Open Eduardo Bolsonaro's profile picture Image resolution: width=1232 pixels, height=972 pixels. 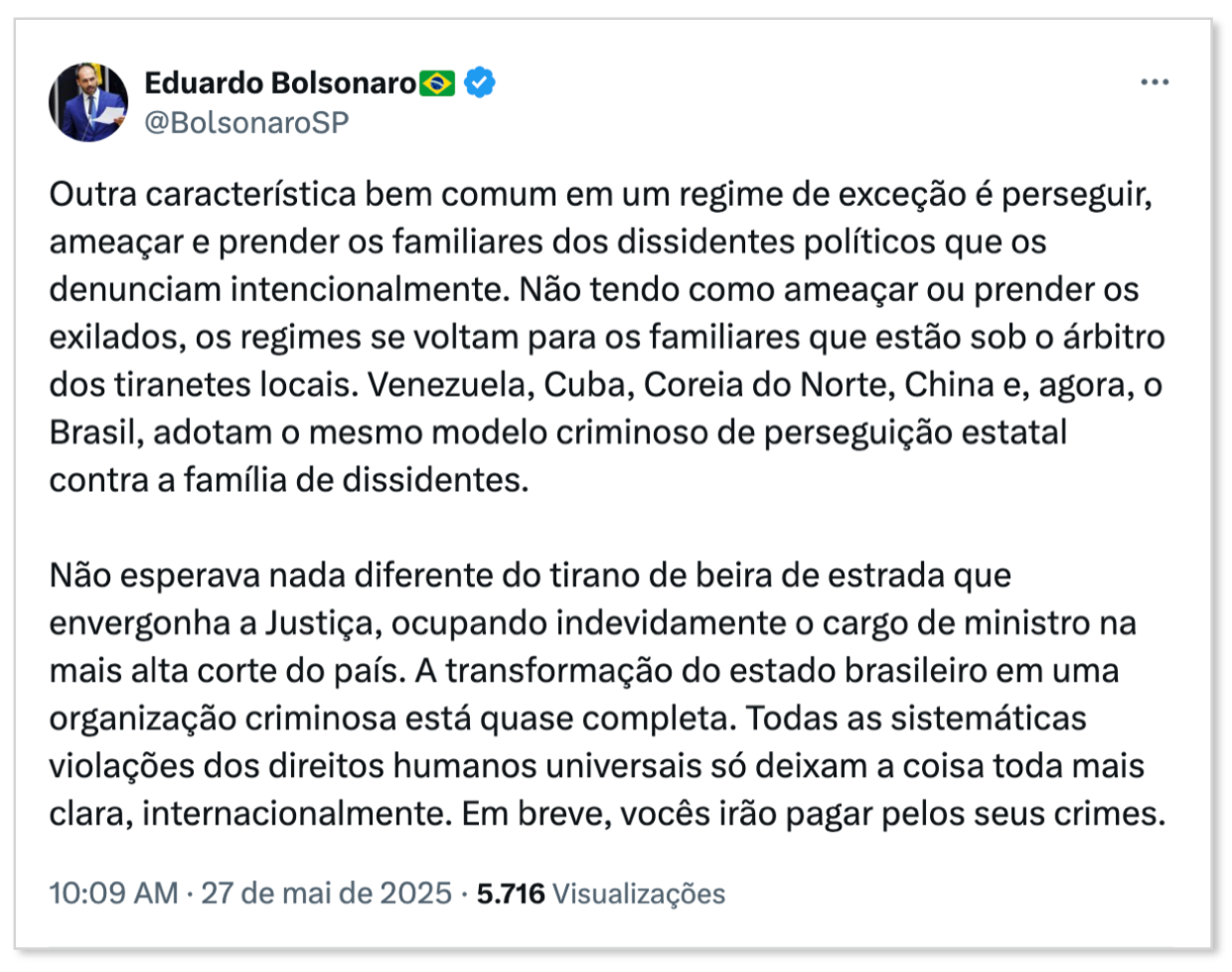[x=88, y=101]
